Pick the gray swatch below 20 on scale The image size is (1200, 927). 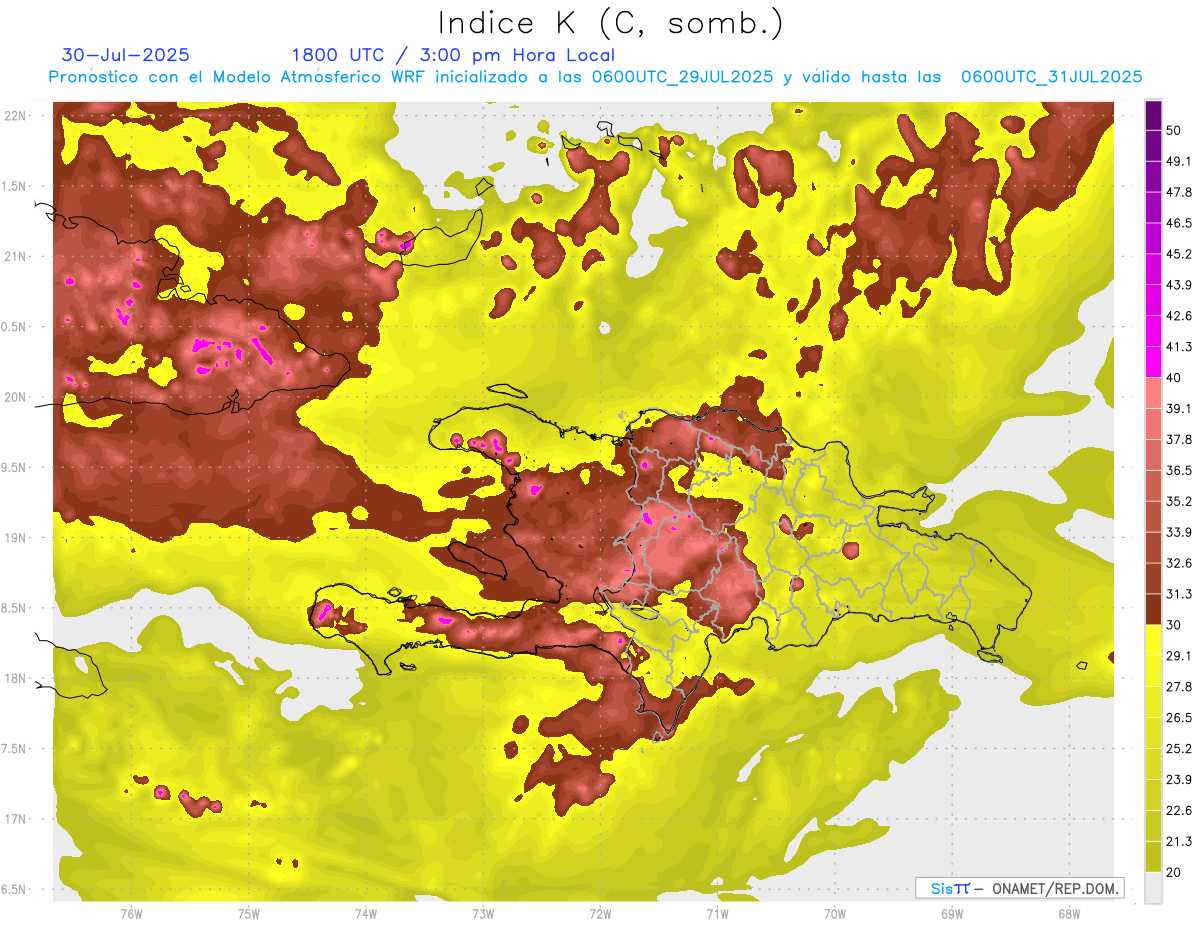tap(1153, 888)
